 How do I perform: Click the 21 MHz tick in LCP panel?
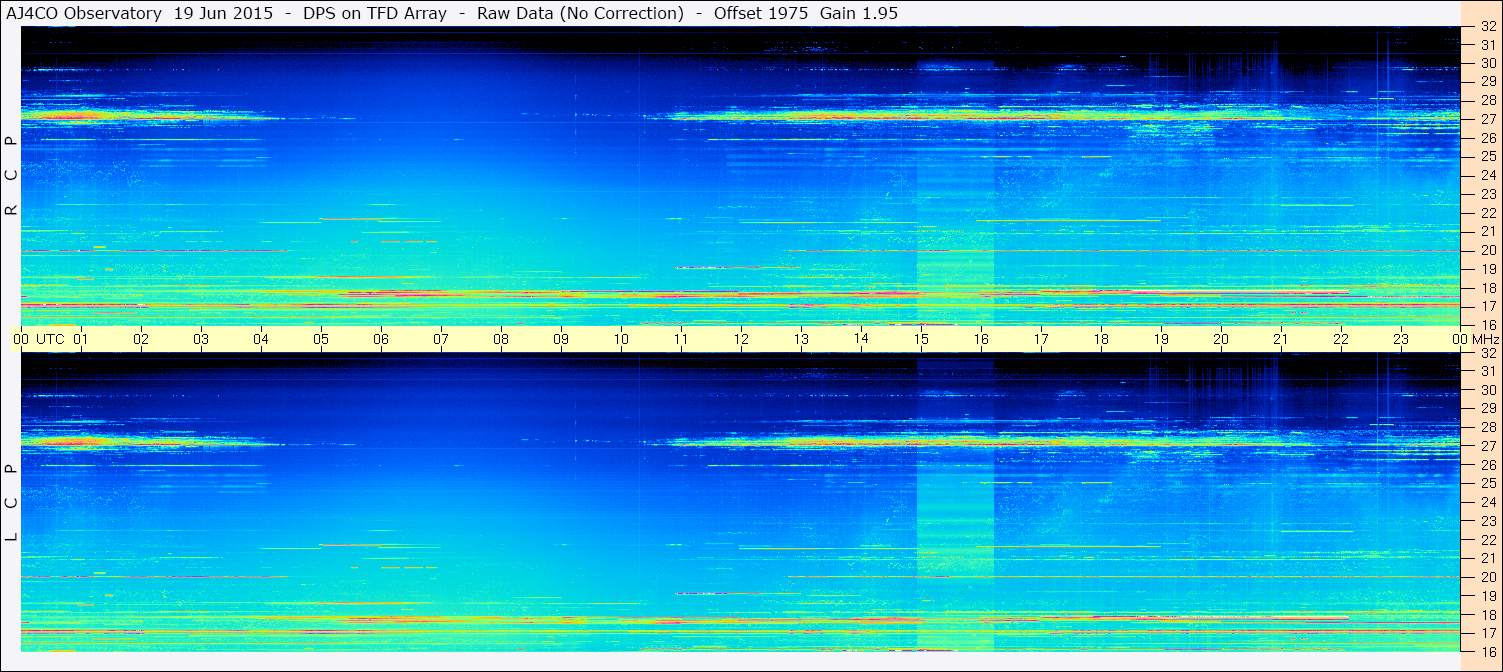[1488, 558]
